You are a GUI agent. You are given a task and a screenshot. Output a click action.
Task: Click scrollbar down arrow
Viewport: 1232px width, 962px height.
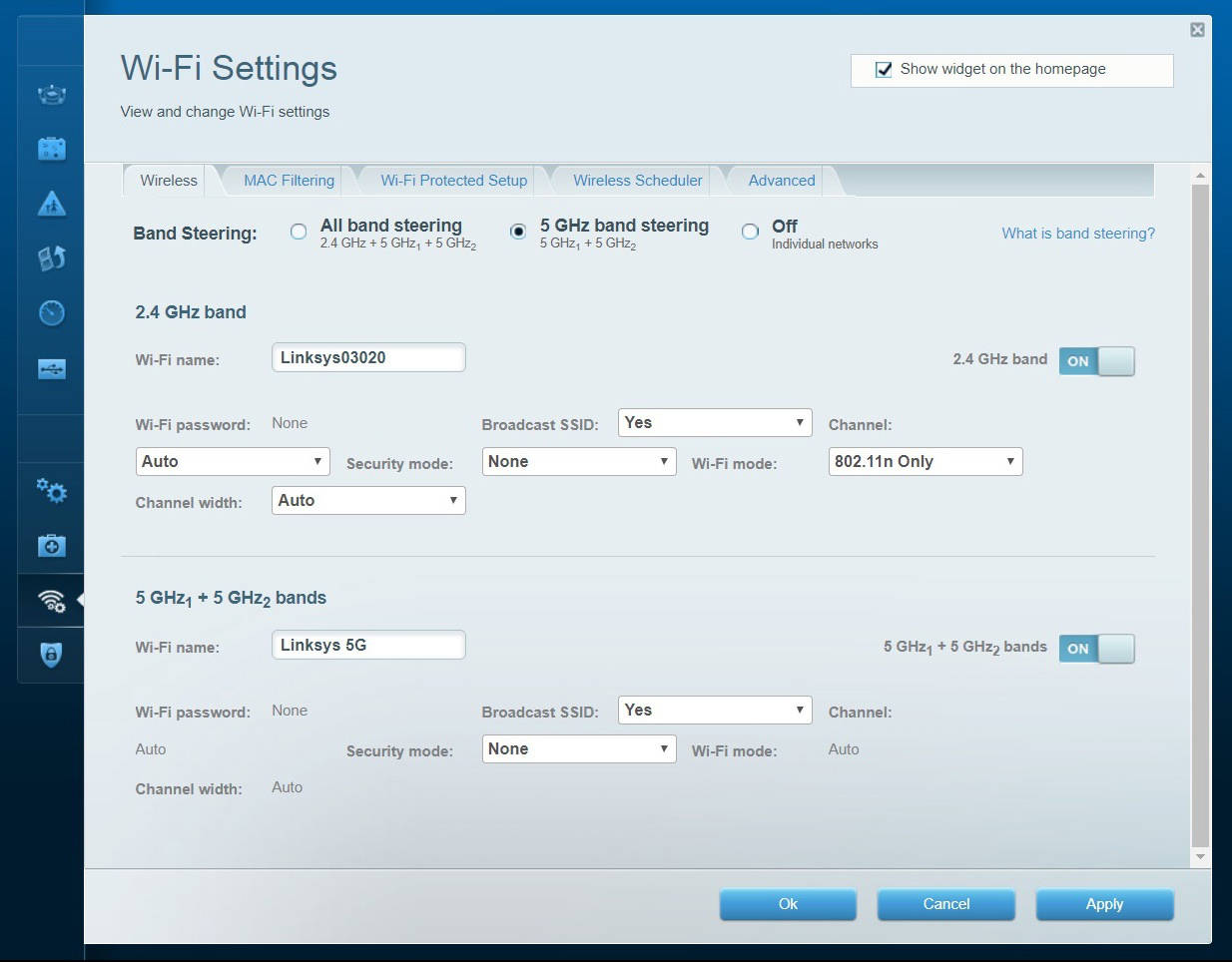click(1200, 856)
